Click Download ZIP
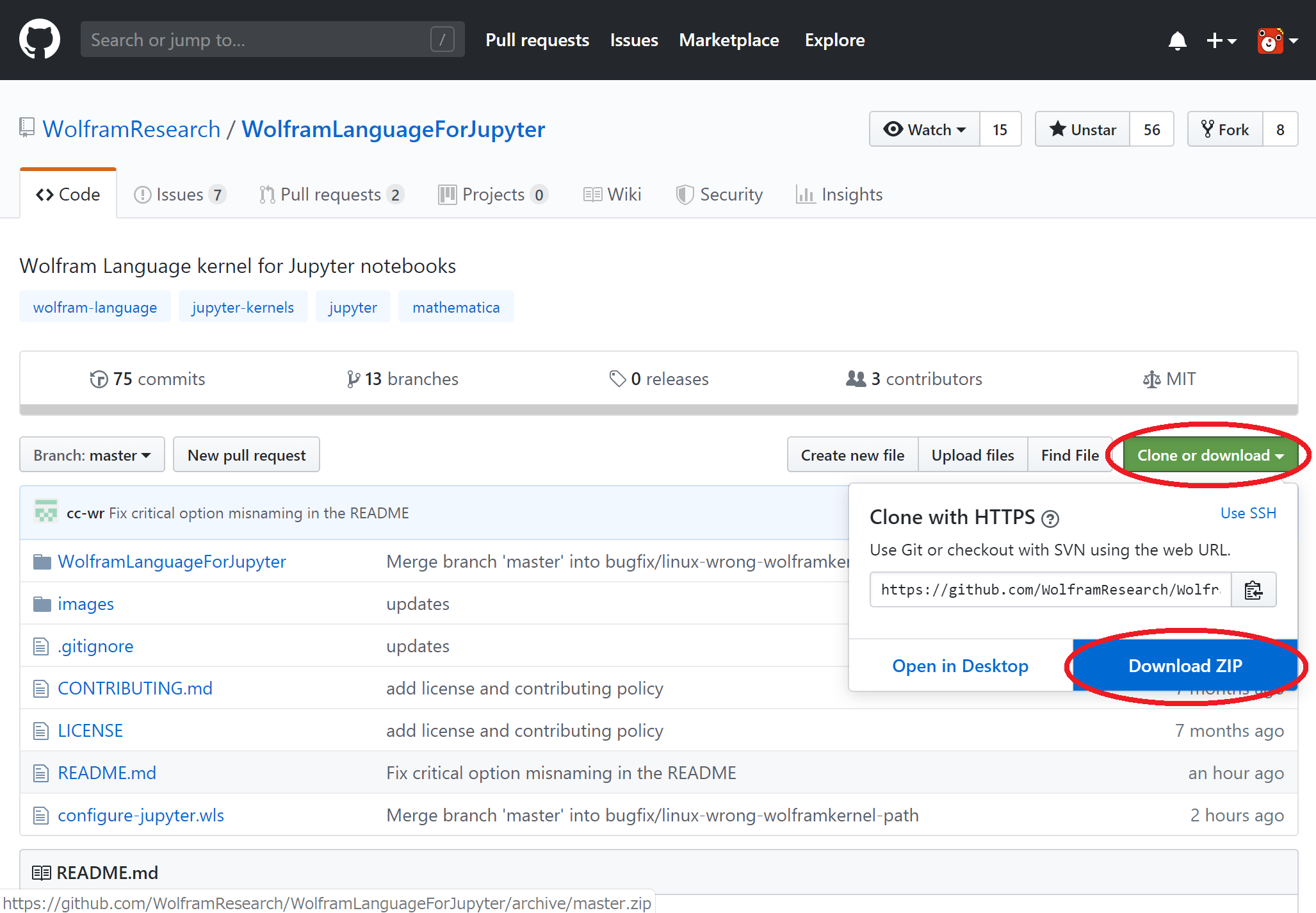1316x913 pixels. [x=1185, y=666]
